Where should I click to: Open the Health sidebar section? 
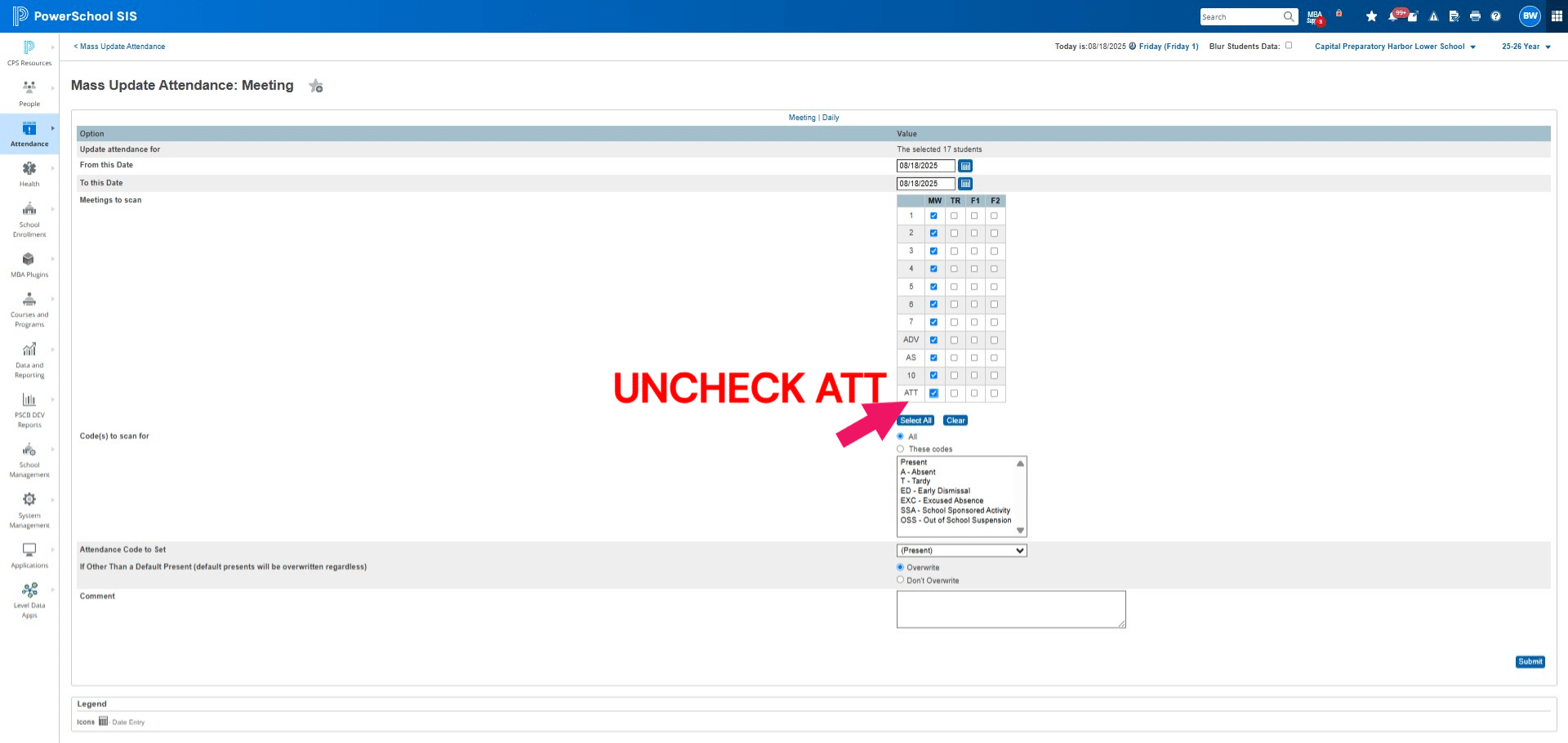[29, 174]
